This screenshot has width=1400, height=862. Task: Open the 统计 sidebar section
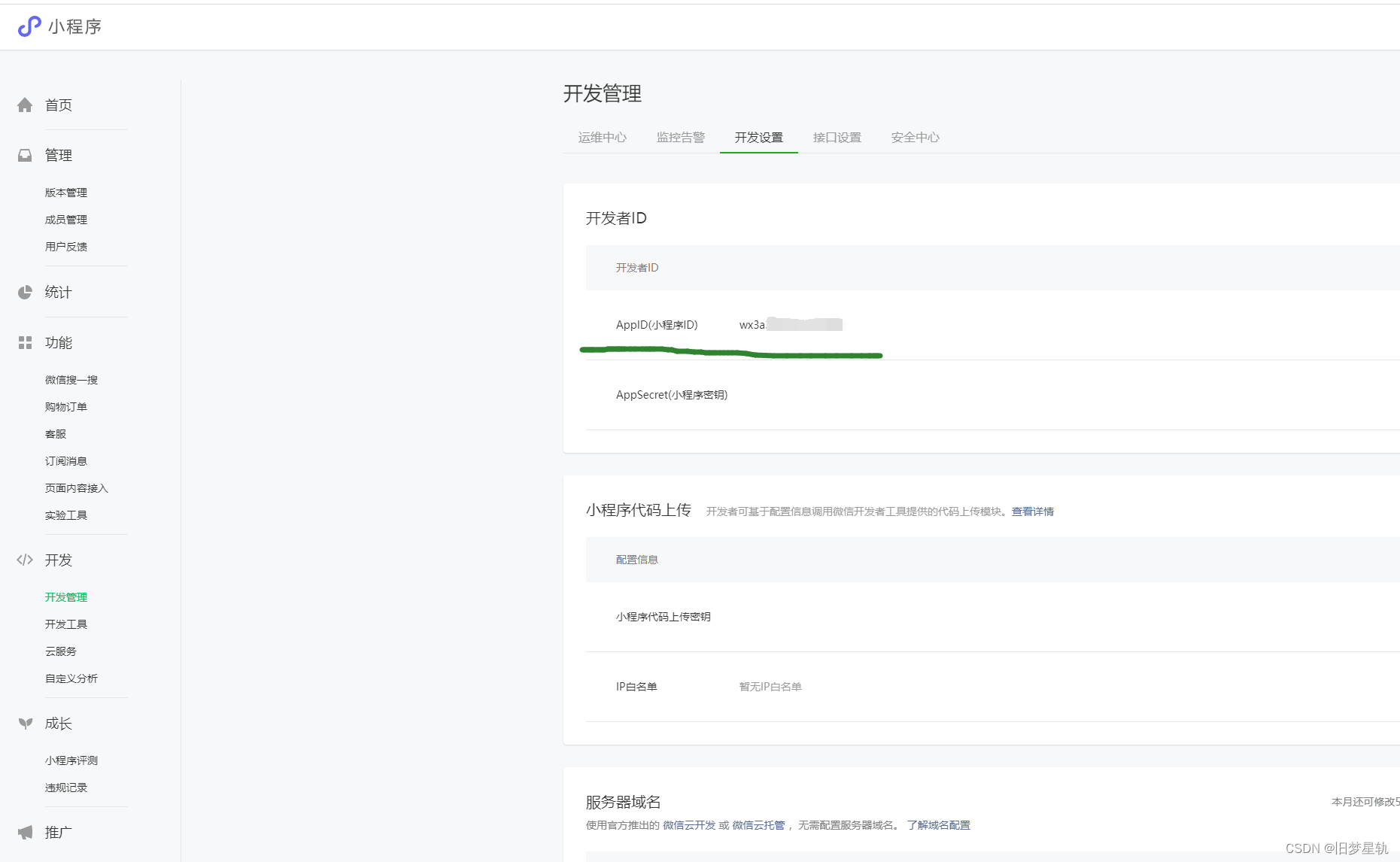[x=59, y=292]
